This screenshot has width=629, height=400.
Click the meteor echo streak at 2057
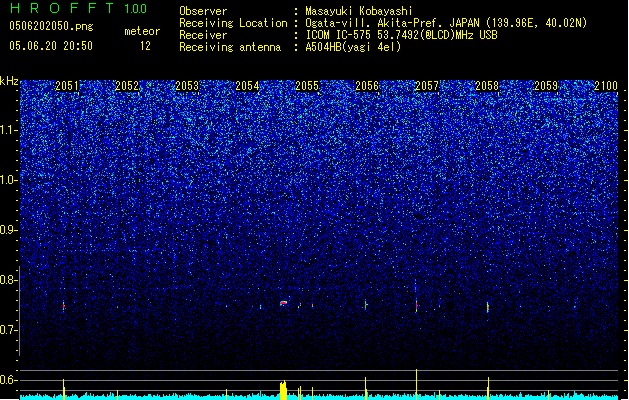416,306
